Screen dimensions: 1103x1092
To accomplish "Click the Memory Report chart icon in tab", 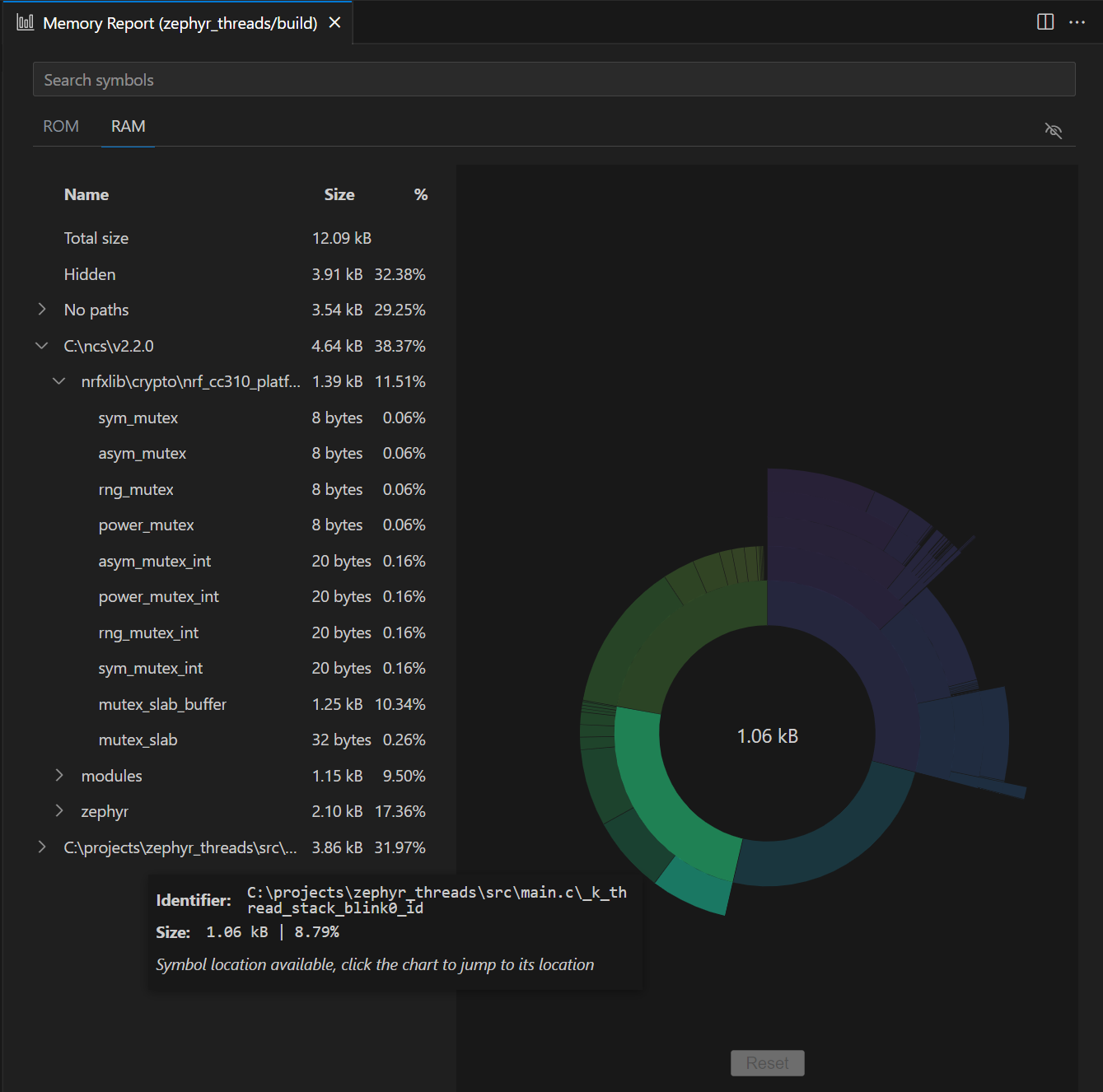I will tap(26, 22).
